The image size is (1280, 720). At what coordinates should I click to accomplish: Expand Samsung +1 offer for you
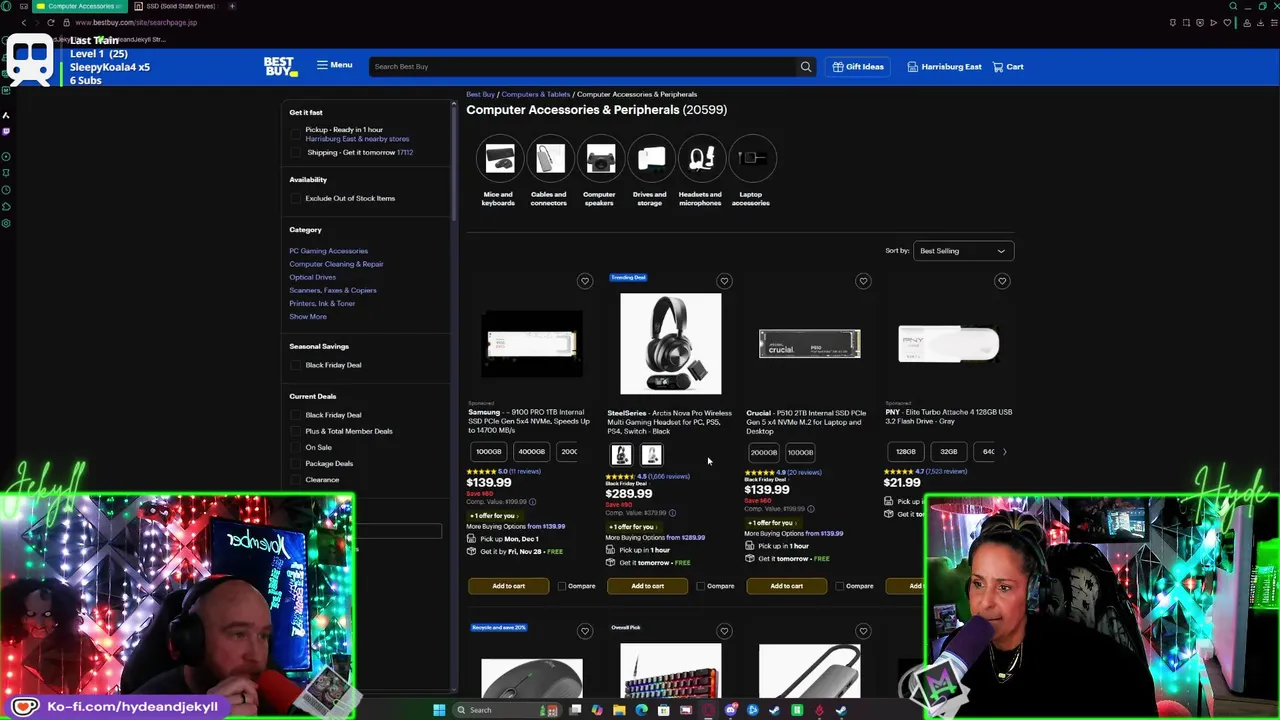[x=493, y=516]
